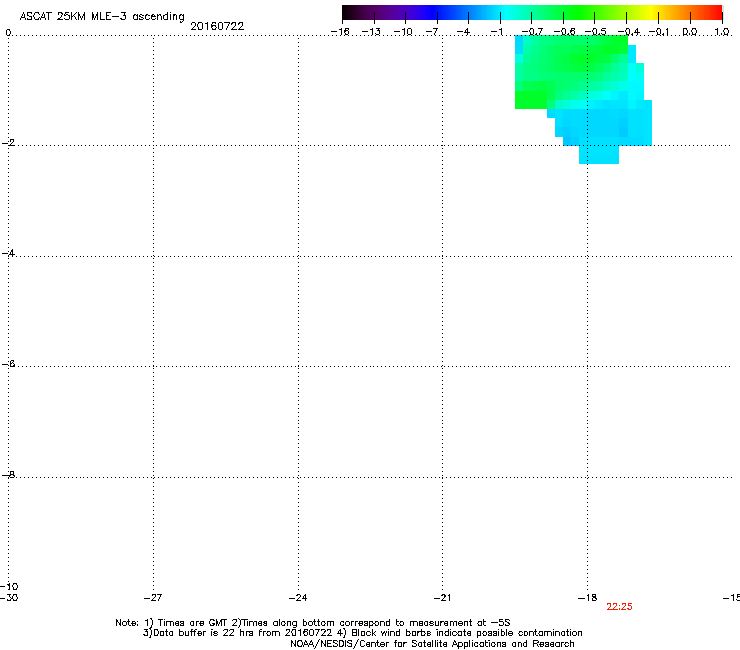The image size is (740, 650).
Task: Click the color scale label '-0.7'
Action: click(x=532, y=32)
